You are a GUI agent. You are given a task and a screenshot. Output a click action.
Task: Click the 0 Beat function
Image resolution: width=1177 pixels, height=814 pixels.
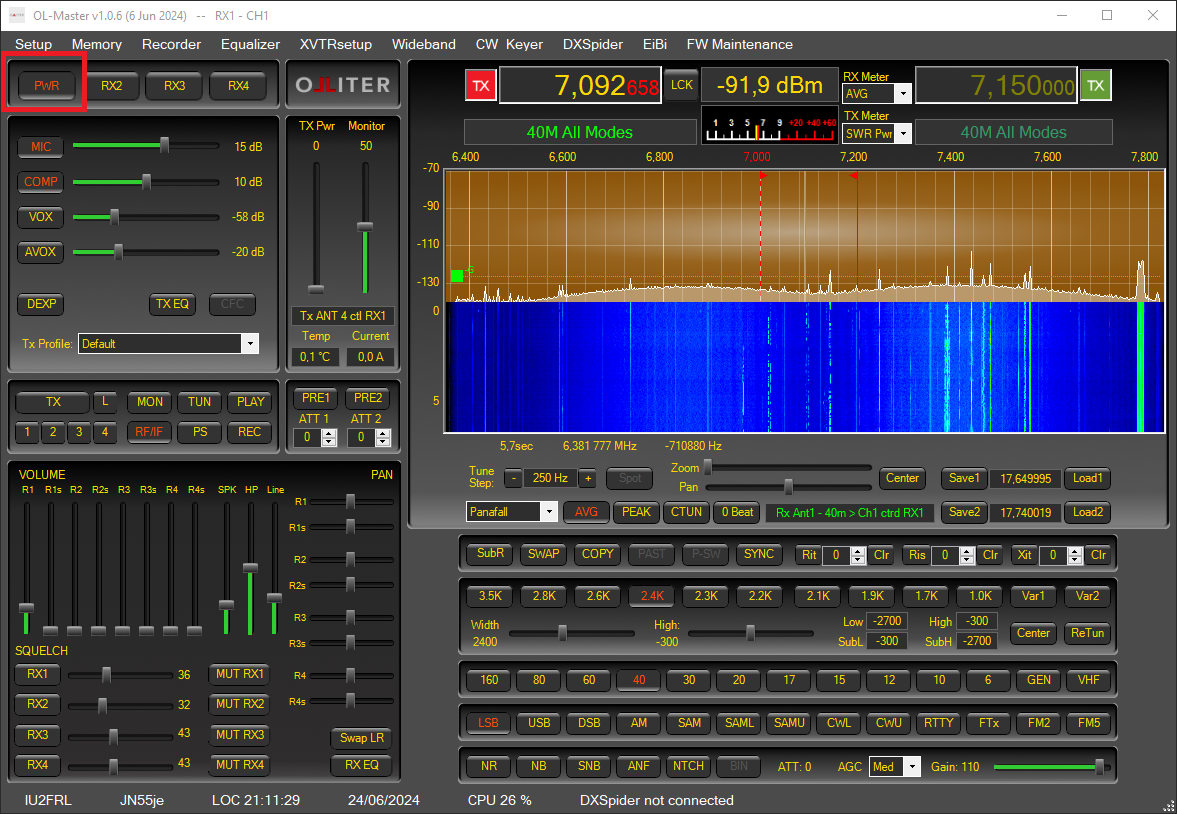pyautogui.click(x=736, y=512)
